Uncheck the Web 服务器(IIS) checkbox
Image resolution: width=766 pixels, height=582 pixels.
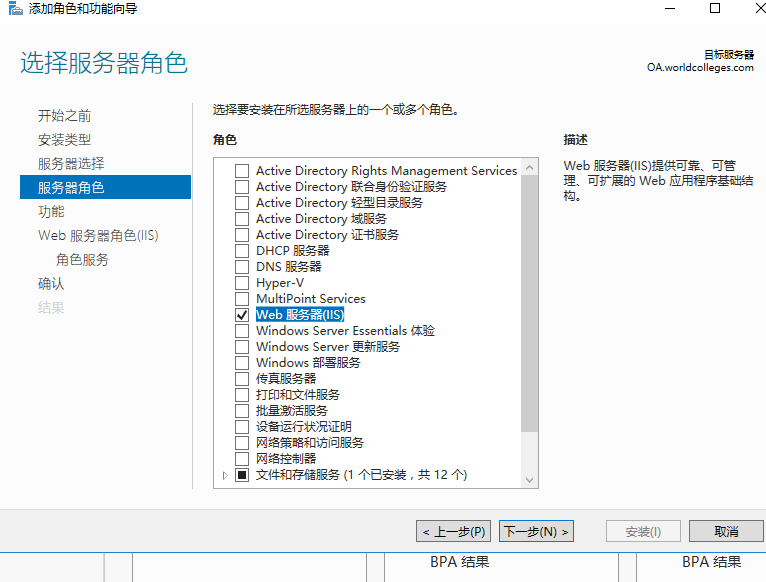click(242, 315)
